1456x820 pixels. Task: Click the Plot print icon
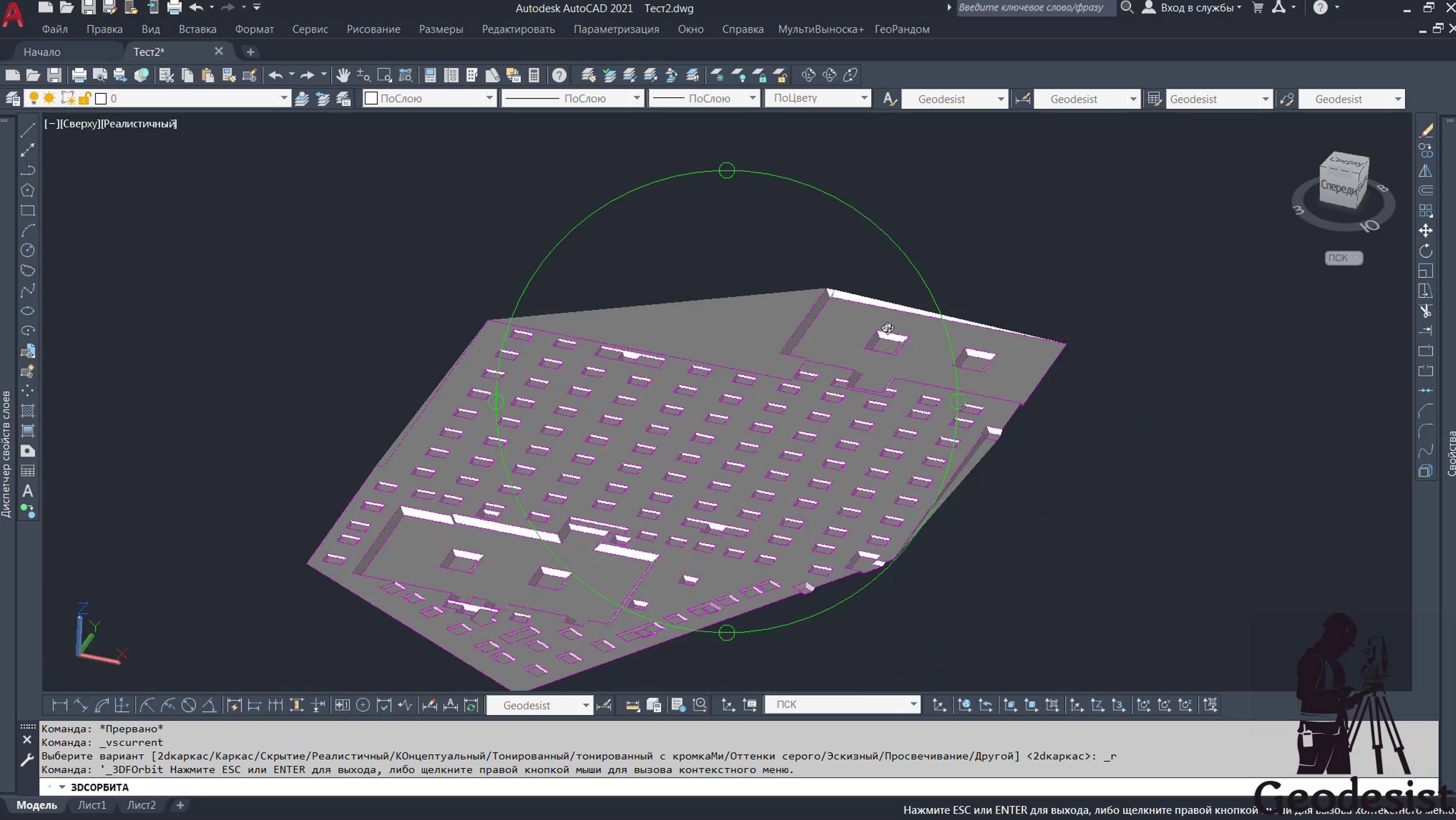click(x=79, y=75)
